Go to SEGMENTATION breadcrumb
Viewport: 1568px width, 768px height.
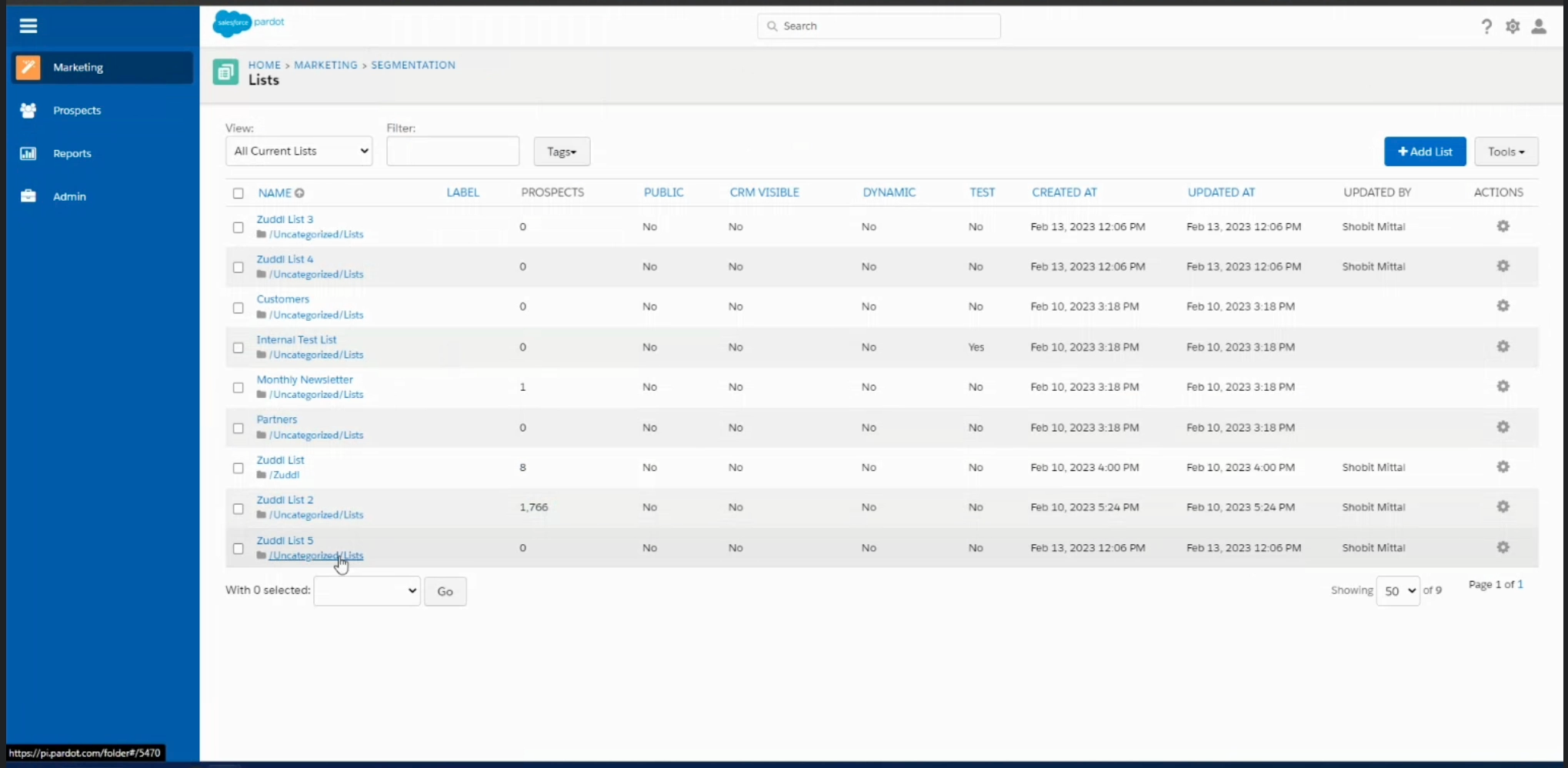point(413,65)
